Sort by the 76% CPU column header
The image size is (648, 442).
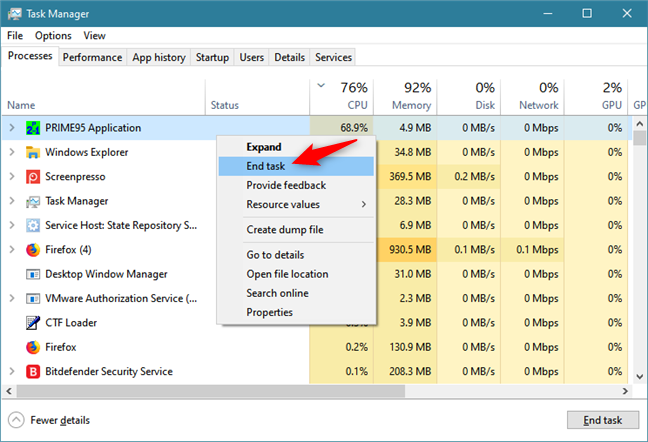pos(342,97)
